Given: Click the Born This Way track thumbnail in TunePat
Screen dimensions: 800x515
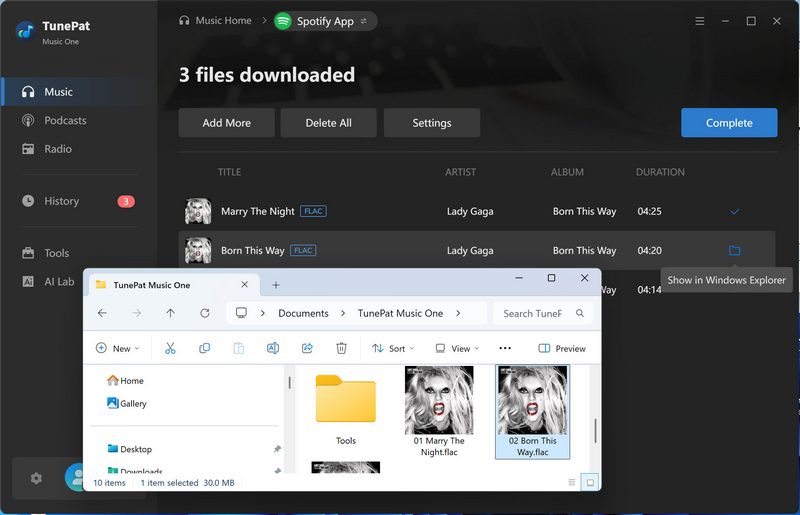Looking at the screenshot, I should 198,251.
